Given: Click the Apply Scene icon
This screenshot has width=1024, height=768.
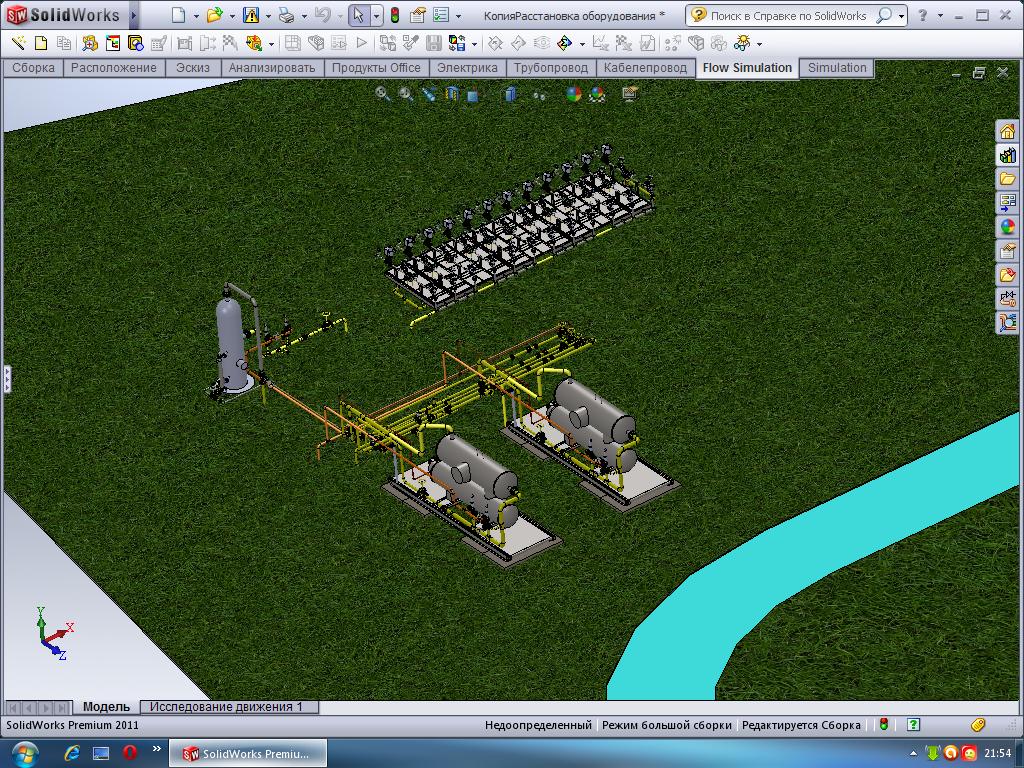Looking at the screenshot, I should (597, 94).
